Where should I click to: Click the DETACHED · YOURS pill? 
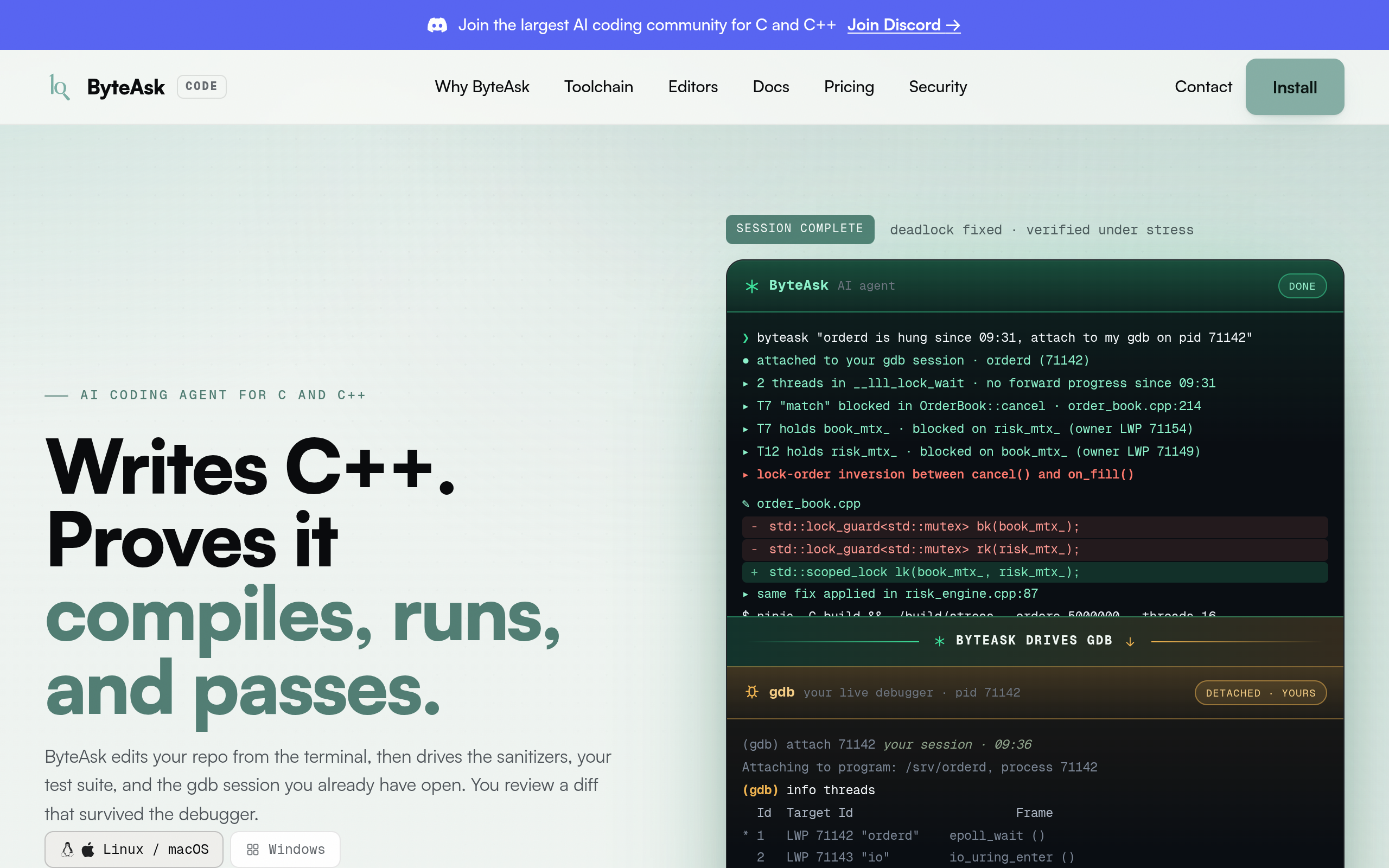(1260, 692)
